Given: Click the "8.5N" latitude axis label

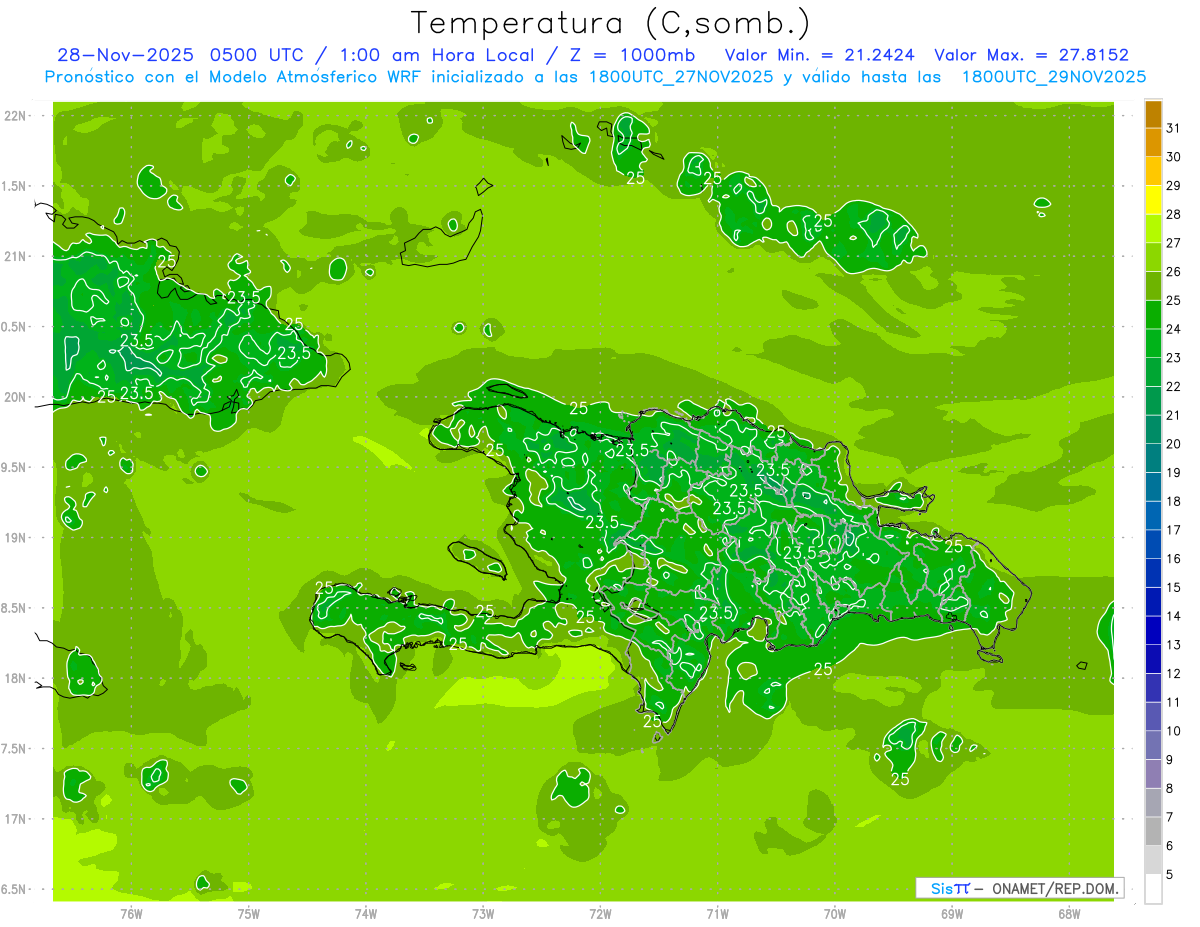Looking at the screenshot, I should (x=14, y=608).
